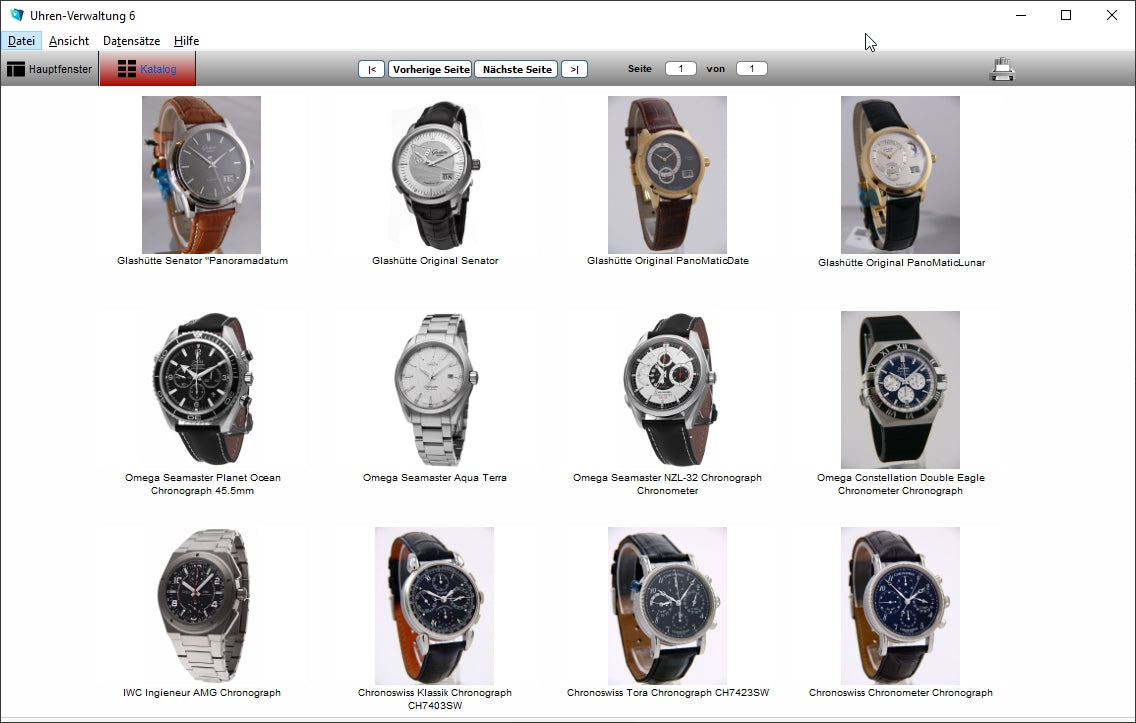The height and width of the screenshot is (723, 1136).
Task: Open the Hauptfenster view
Action: coord(50,69)
